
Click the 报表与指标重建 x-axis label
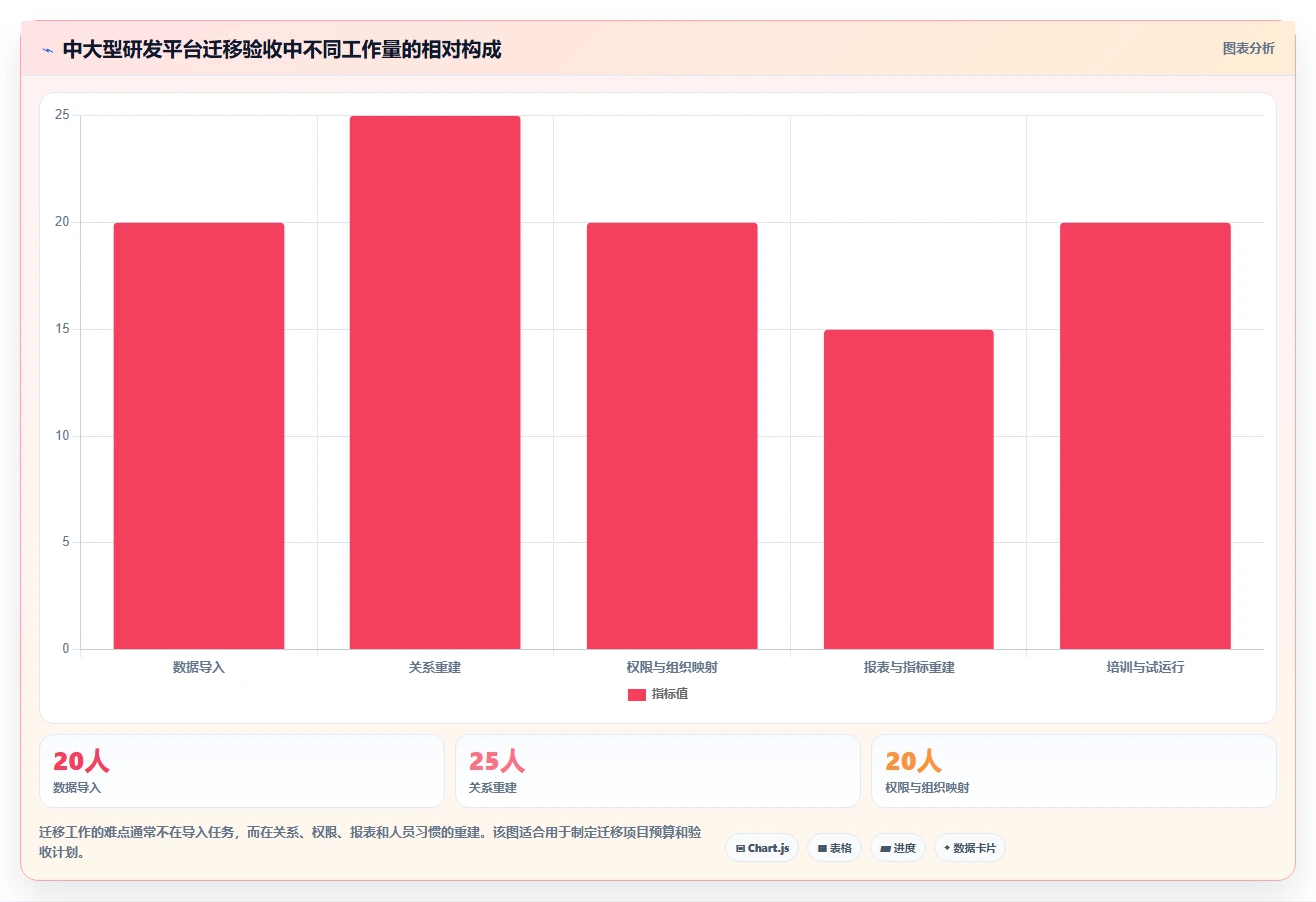909,667
